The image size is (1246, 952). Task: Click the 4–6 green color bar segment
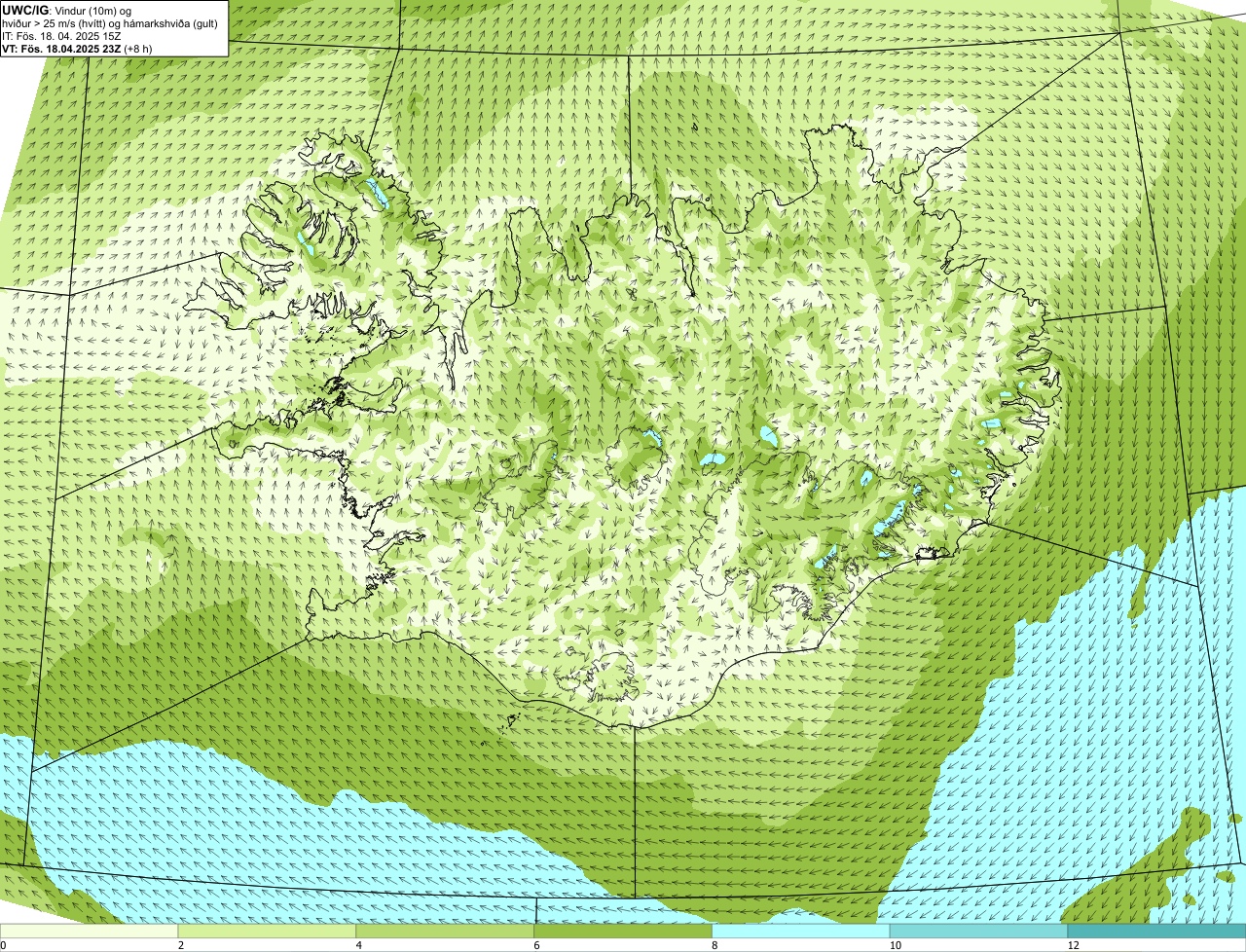446,932
